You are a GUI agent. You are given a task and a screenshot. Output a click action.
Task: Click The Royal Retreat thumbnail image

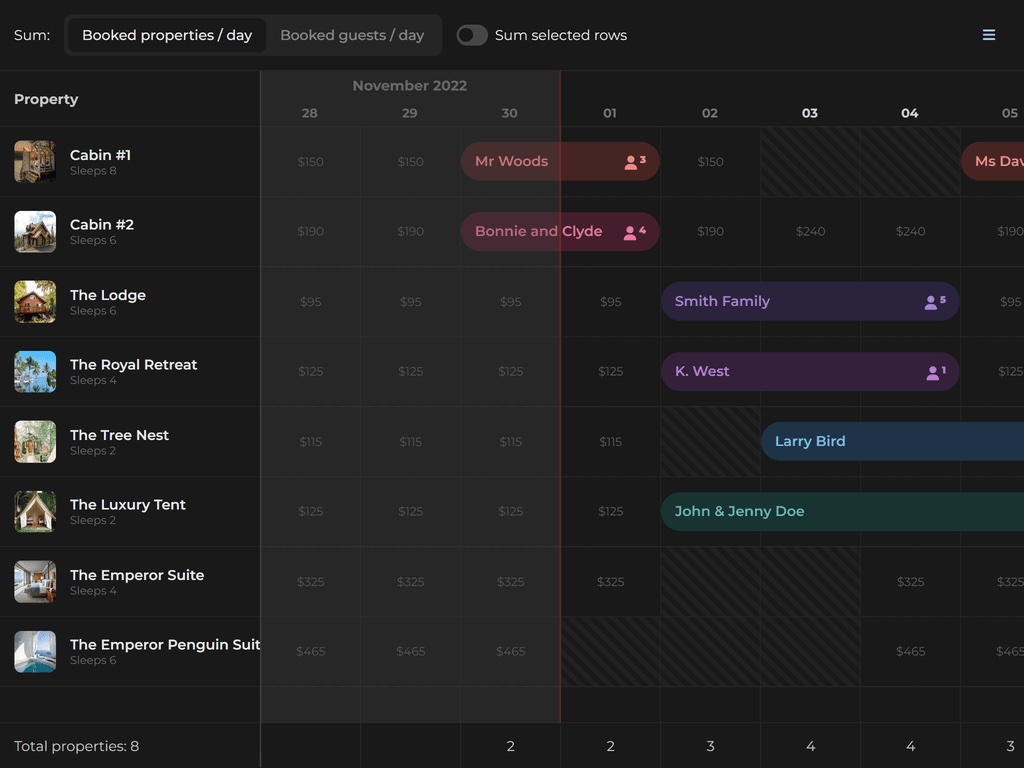pos(35,372)
